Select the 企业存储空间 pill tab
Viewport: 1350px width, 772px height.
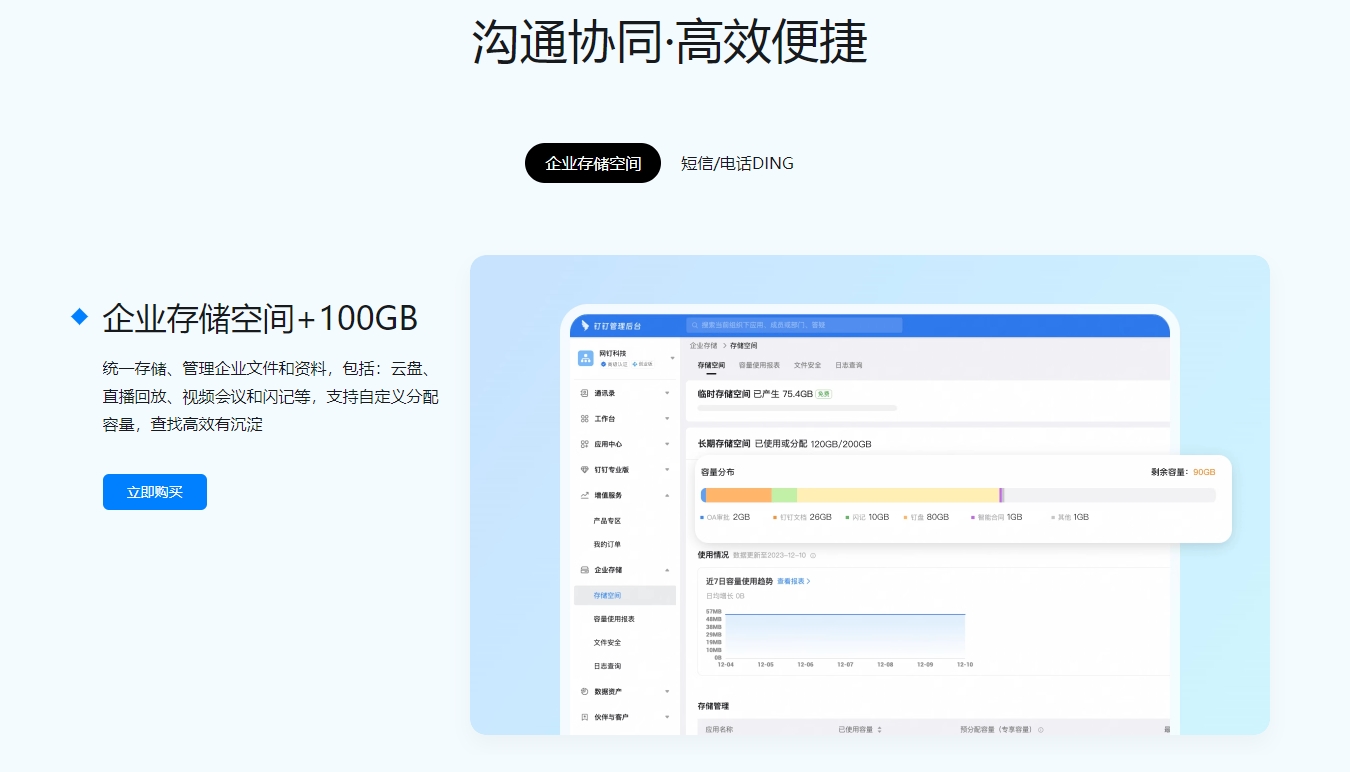[593, 163]
